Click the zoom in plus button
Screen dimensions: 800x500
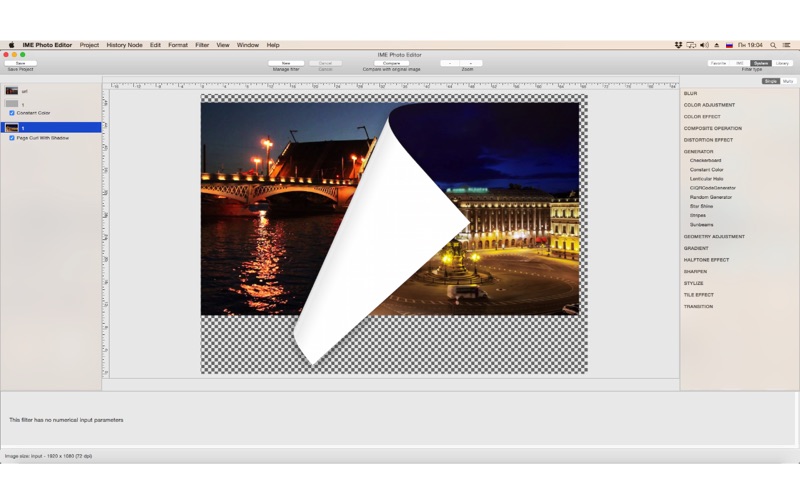coord(470,63)
